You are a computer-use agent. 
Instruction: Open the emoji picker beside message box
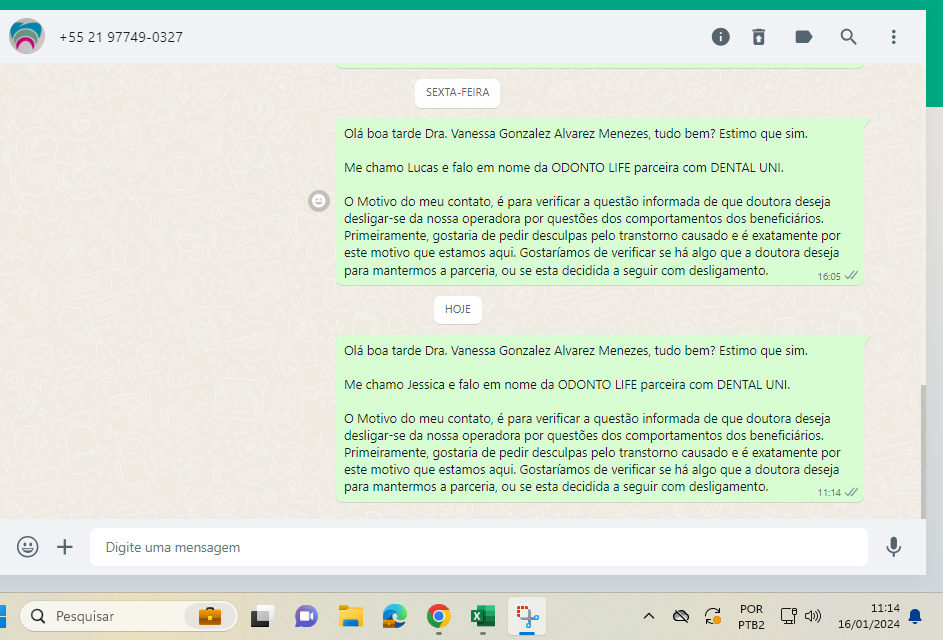(x=28, y=547)
